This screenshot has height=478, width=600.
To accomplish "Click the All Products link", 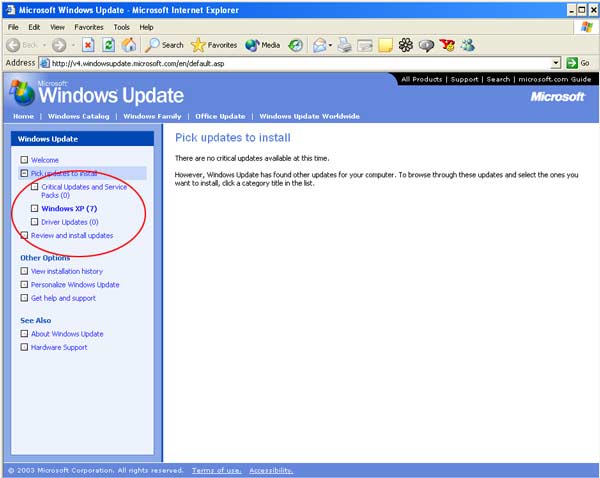I will pos(422,79).
